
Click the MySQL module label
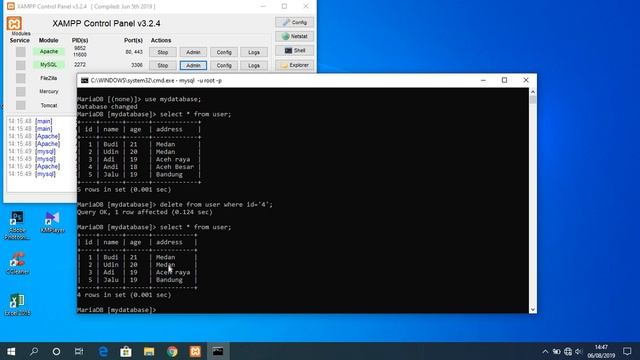pyautogui.click(x=49, y=64)
